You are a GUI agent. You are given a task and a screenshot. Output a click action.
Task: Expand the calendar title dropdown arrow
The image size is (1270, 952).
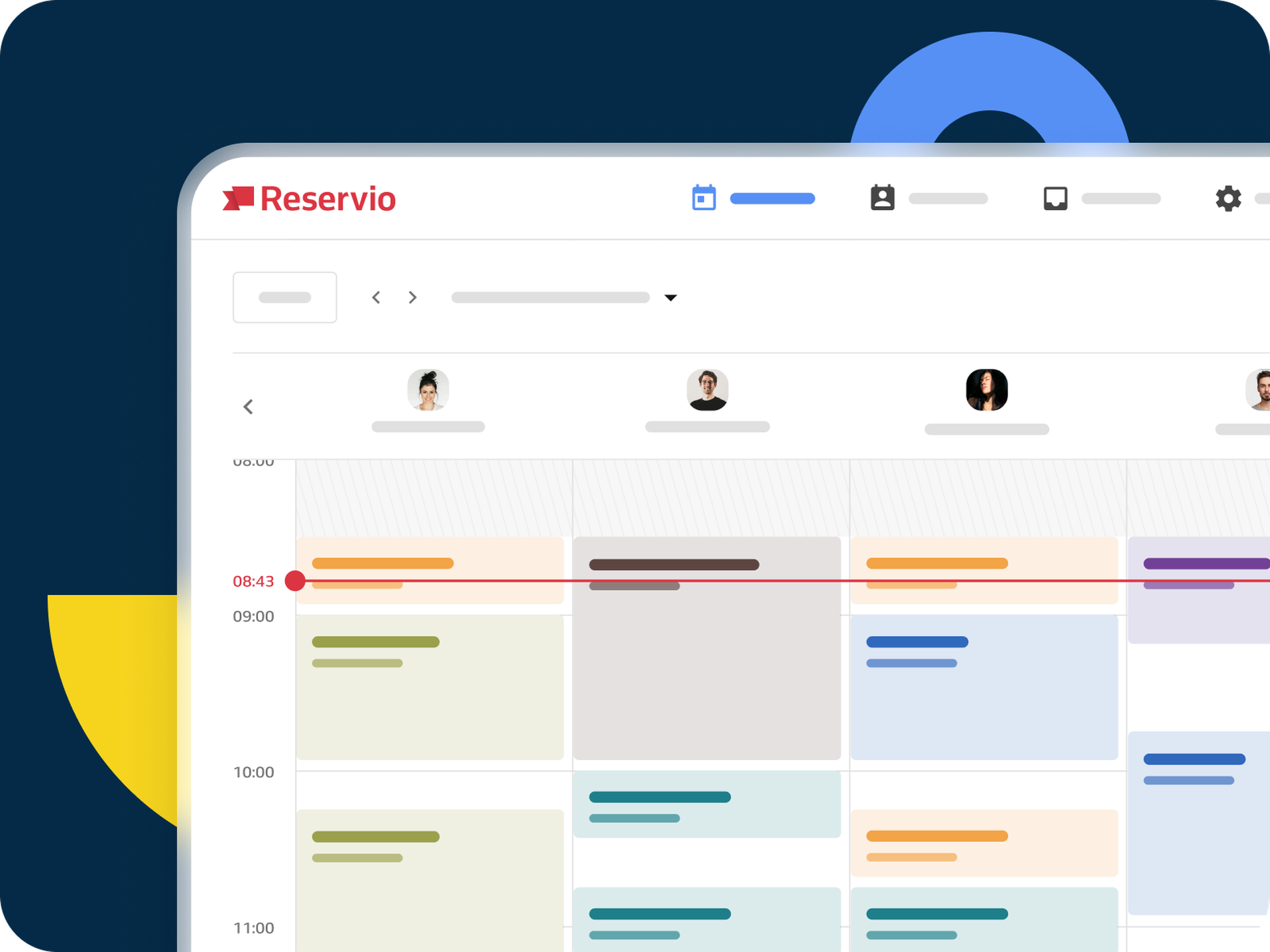[671, 298]
